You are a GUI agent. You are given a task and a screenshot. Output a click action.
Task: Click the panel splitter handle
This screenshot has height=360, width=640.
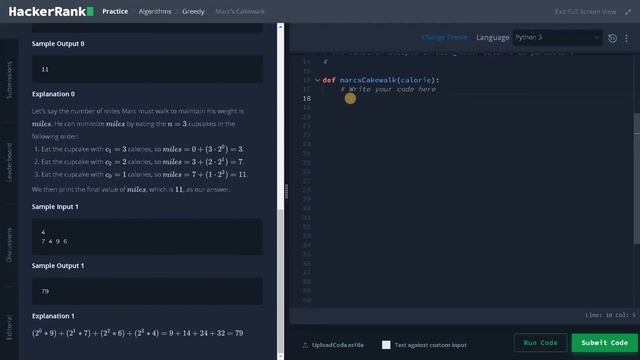286,191
